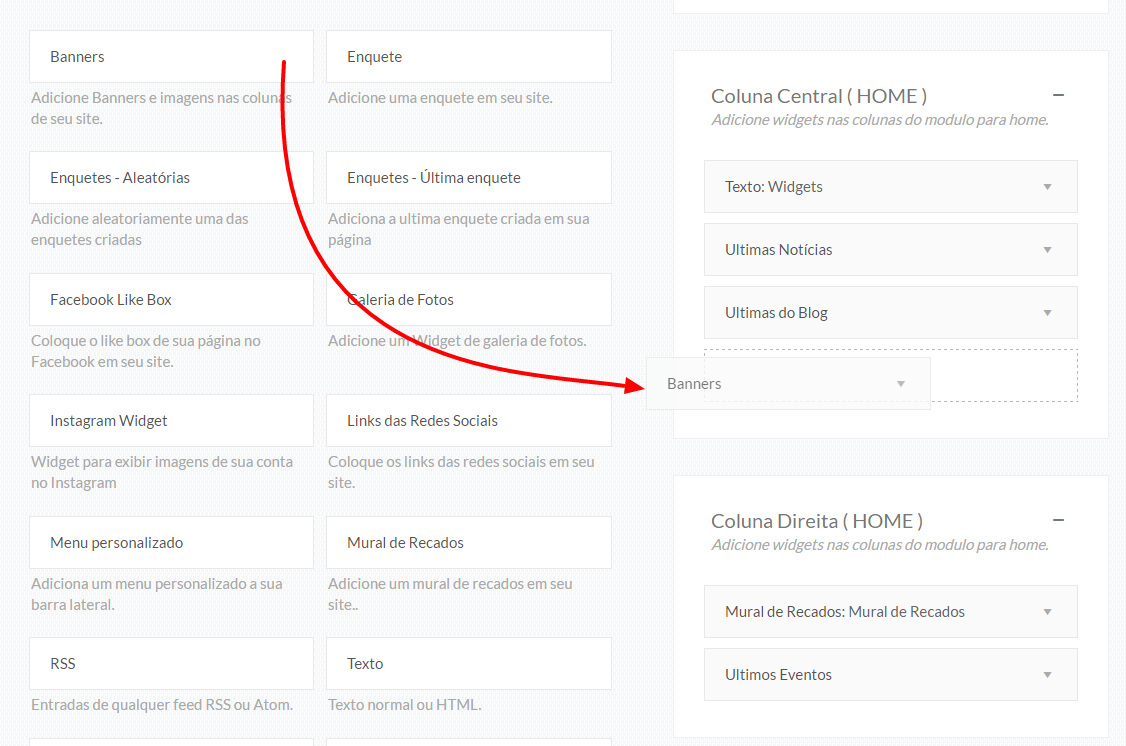Choose the Enquetes - Aleatórias widget
Image resolution: width=1126 pixels, height=746 pixels.
click(x=171, y=178)
